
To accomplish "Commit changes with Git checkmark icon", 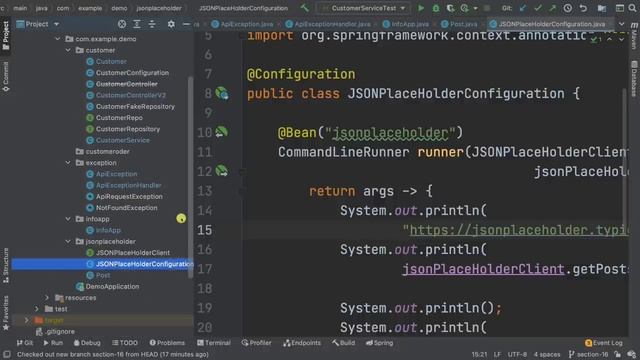I will tap(538, 8).
